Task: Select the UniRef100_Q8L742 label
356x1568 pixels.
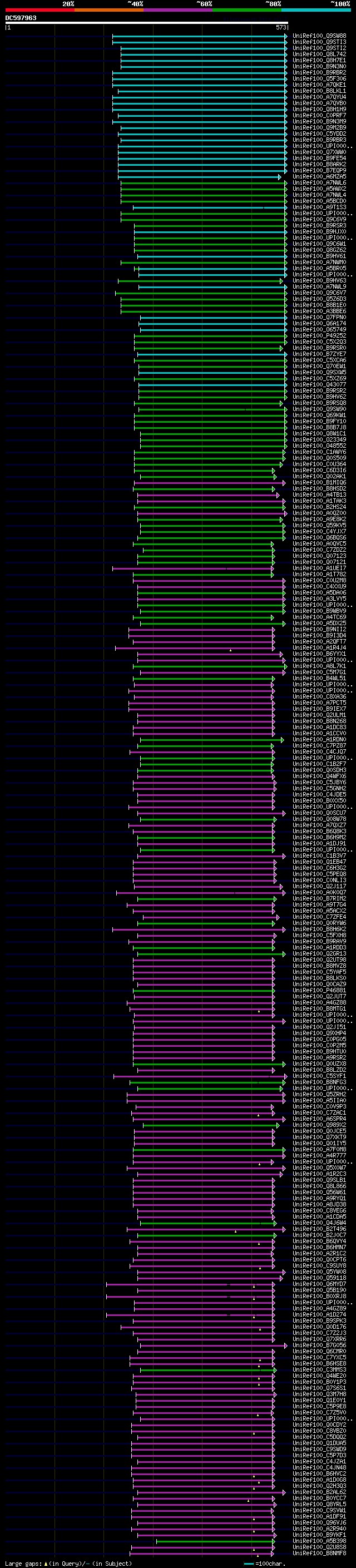Action: 319,54
